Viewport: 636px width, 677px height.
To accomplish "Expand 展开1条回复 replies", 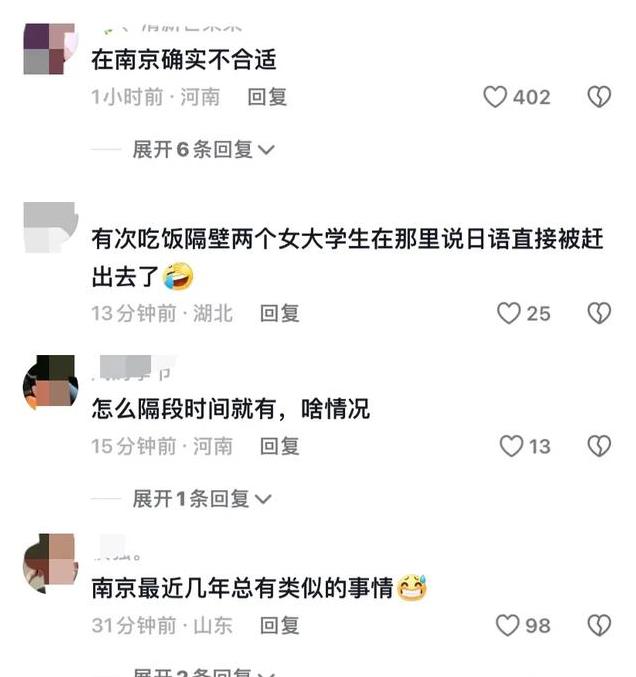I will [x=202, y=499].
